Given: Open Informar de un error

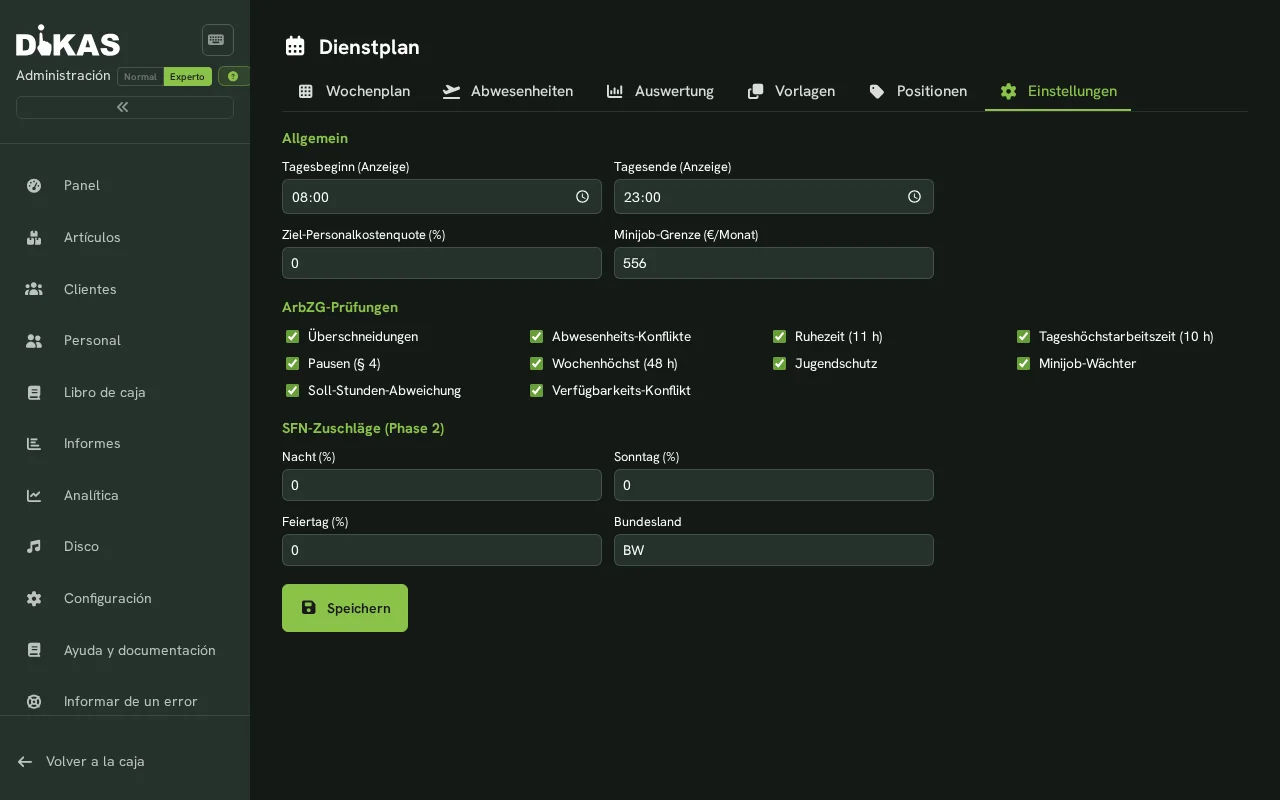Looking at the screenshot, I should coord(125,701).
